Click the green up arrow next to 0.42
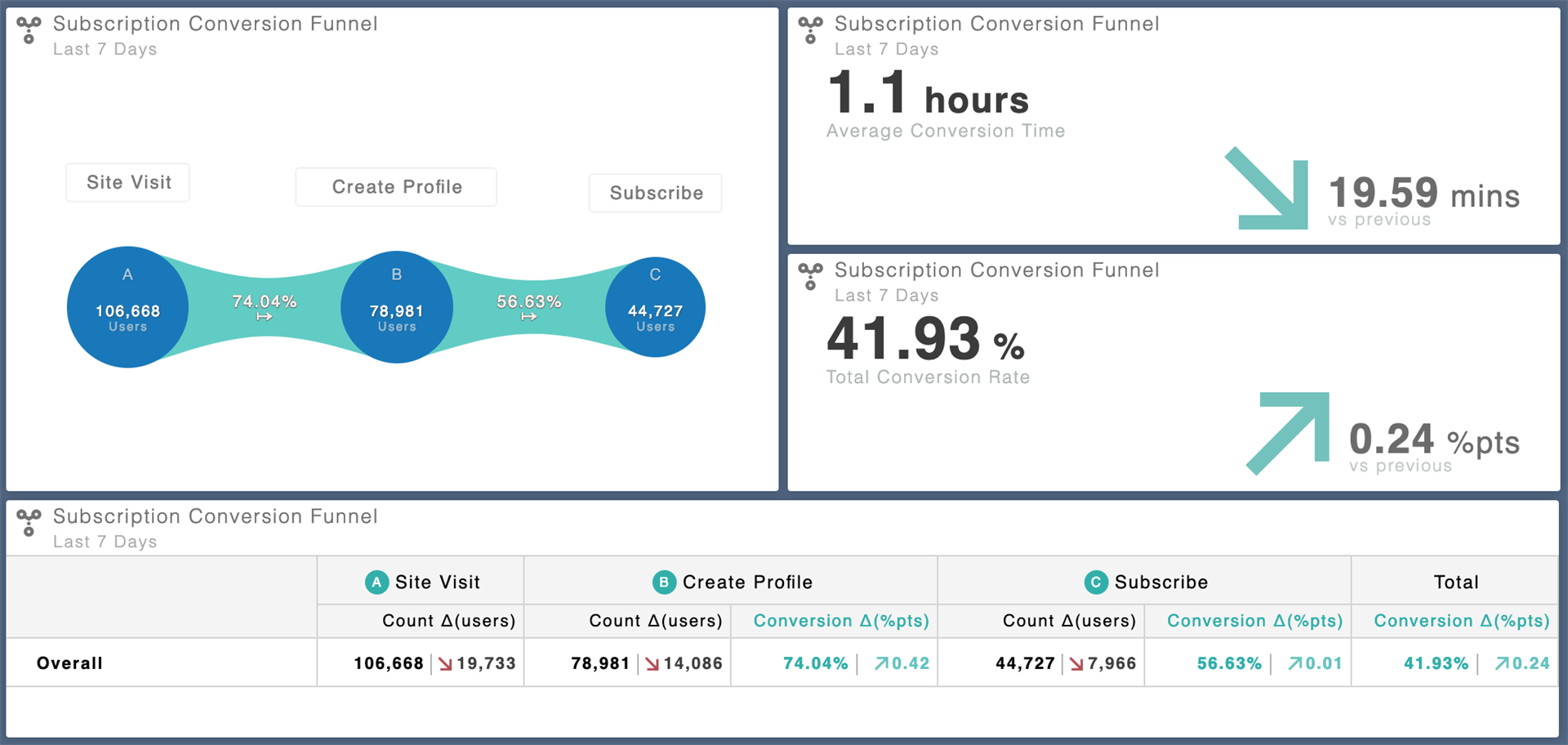This screenshot has height=745, width=1568. click(x=881, y=663)
